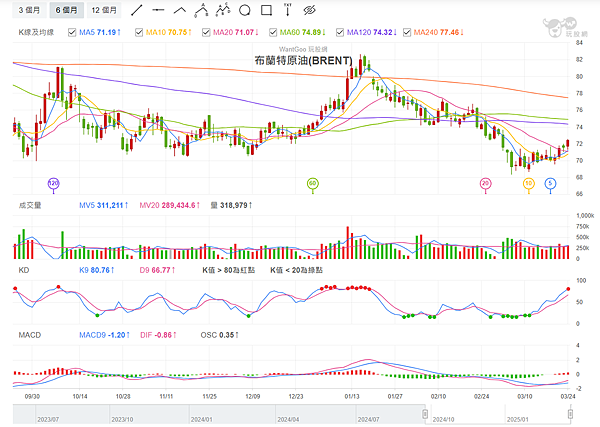Click the MA60 74.89 label

point(303,33)
